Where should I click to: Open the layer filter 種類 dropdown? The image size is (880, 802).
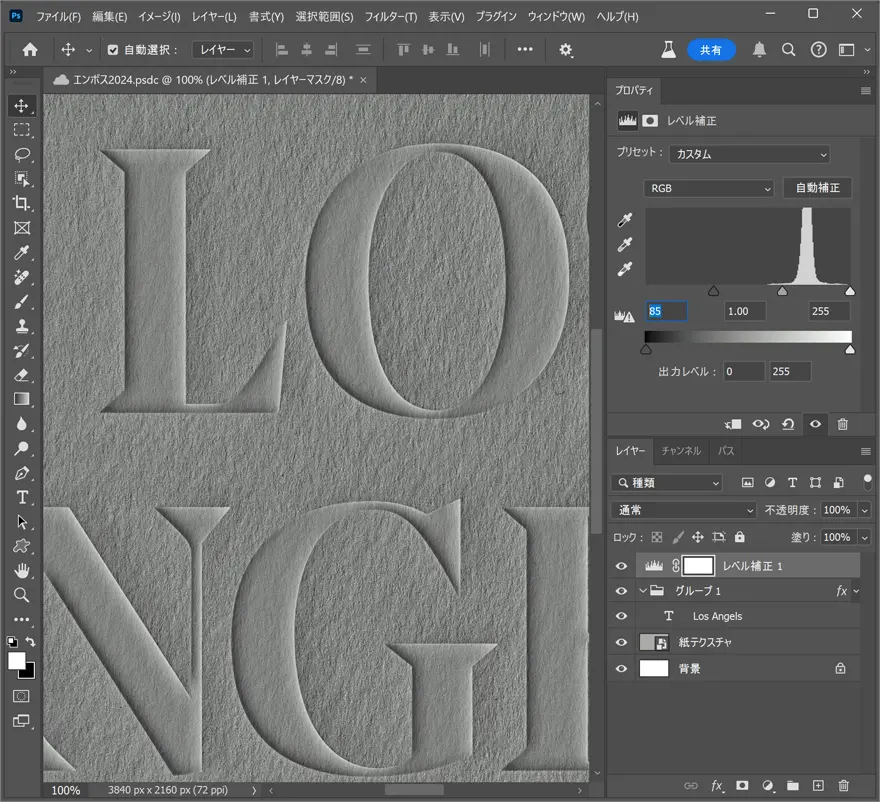click(x=667, y=483)
